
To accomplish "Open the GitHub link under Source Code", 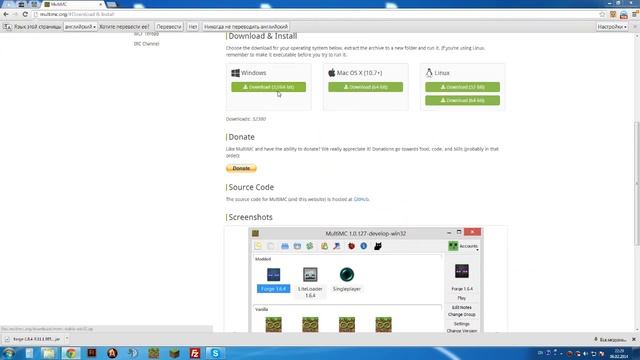I will [361, 199].
